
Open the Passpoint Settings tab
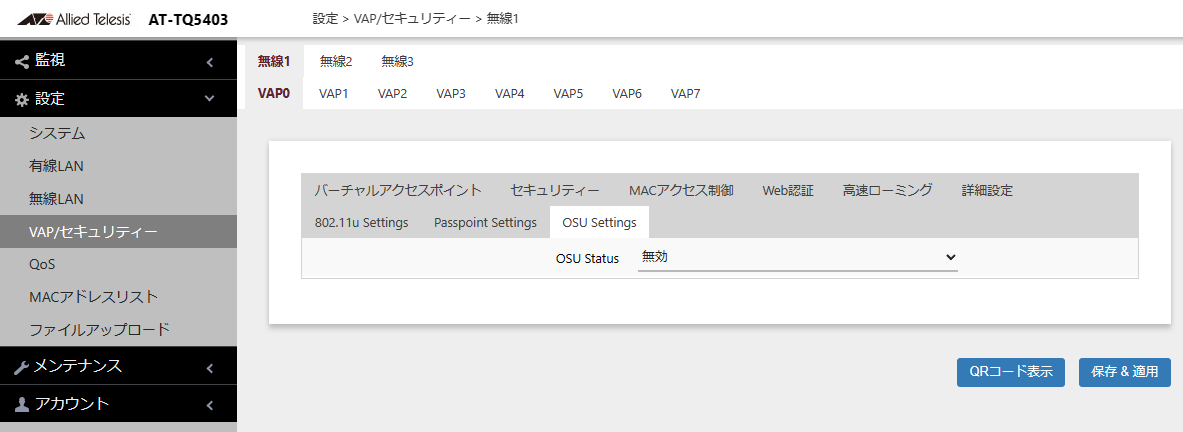485,222
